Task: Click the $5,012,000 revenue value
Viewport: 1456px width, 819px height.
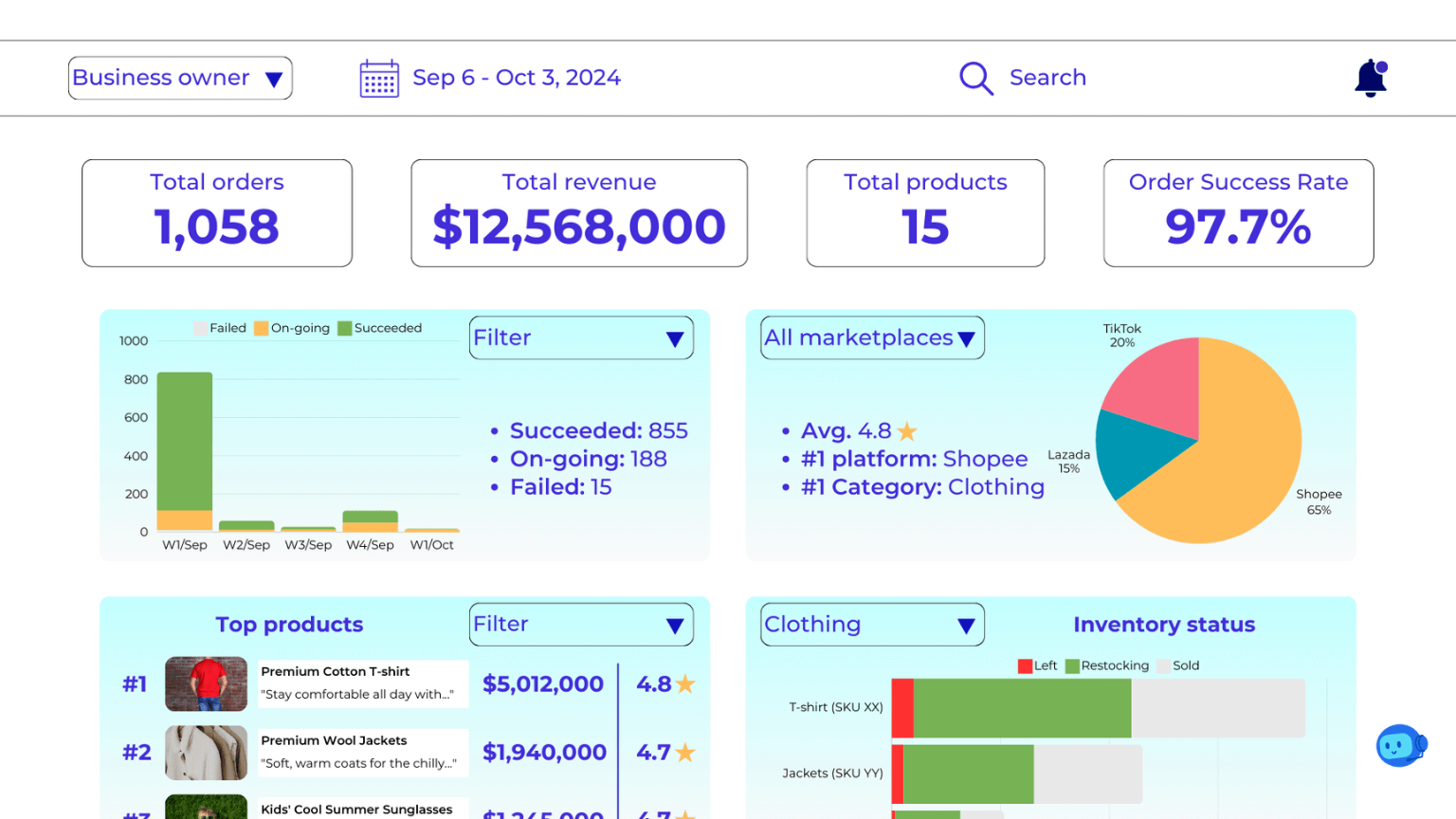Action: click(x=543, y=684)
